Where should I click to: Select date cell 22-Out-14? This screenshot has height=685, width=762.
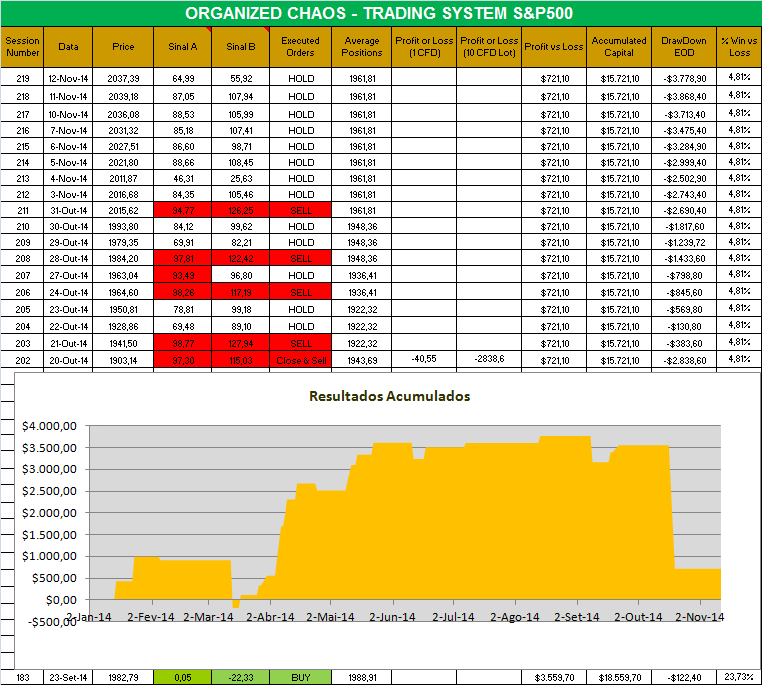(x=68, y=326)
